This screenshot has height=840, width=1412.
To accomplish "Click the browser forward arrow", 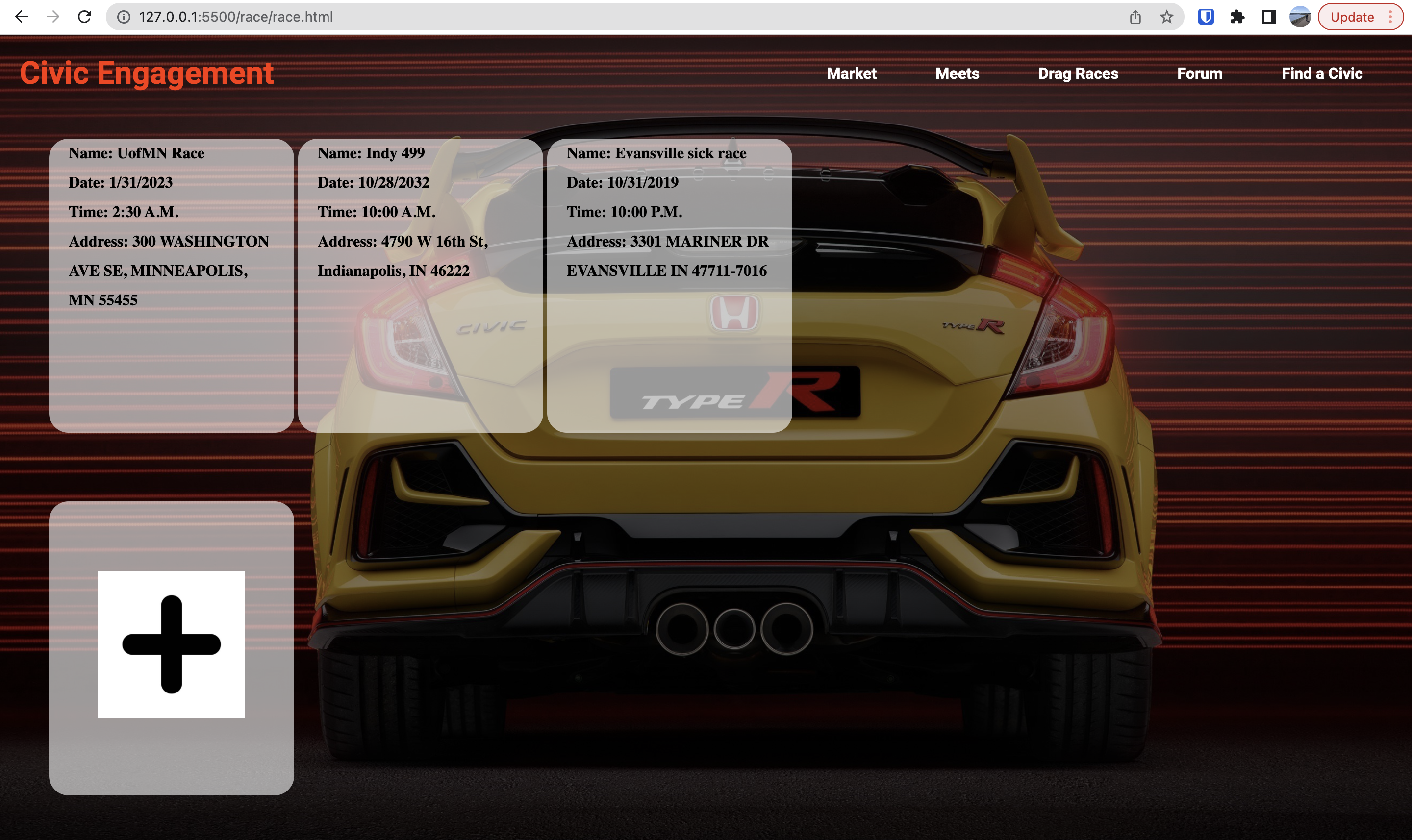I will [52, 17].
